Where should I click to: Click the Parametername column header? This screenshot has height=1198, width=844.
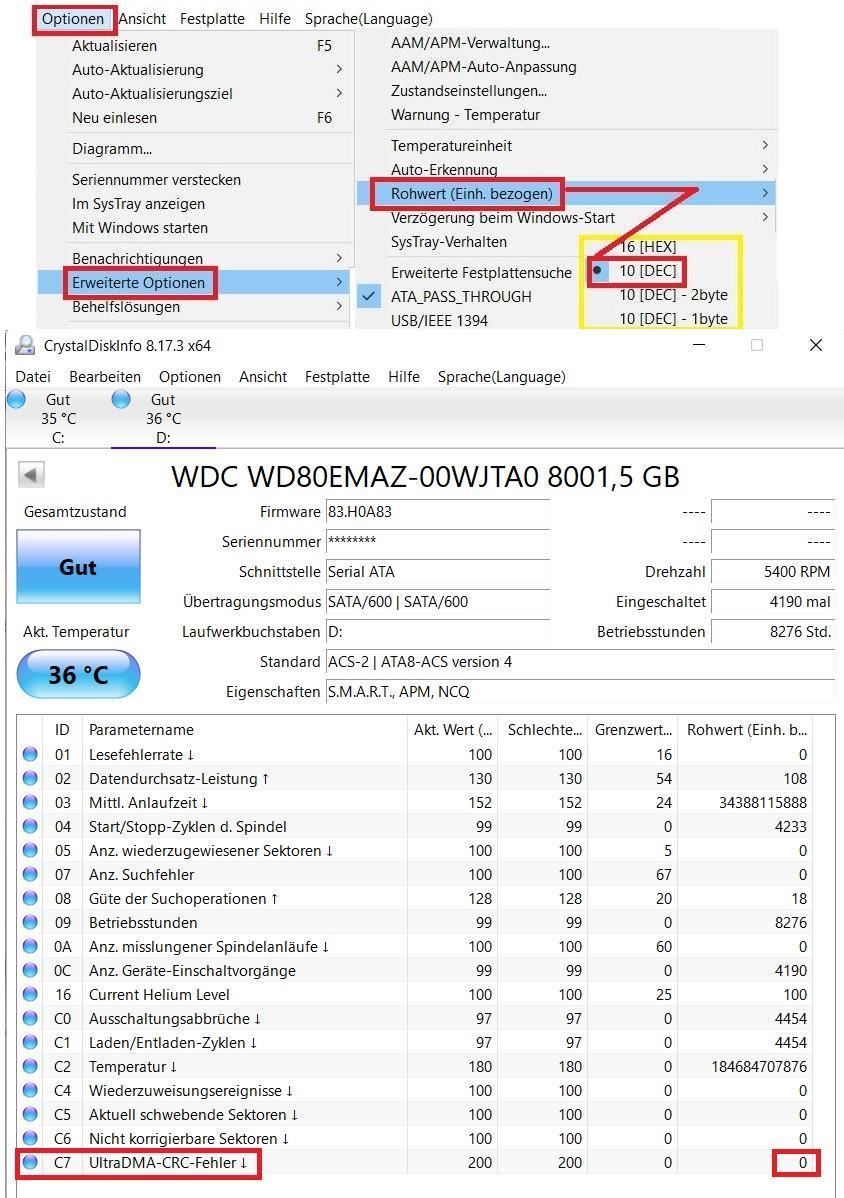pyautogui.click(x=244, y=730)
